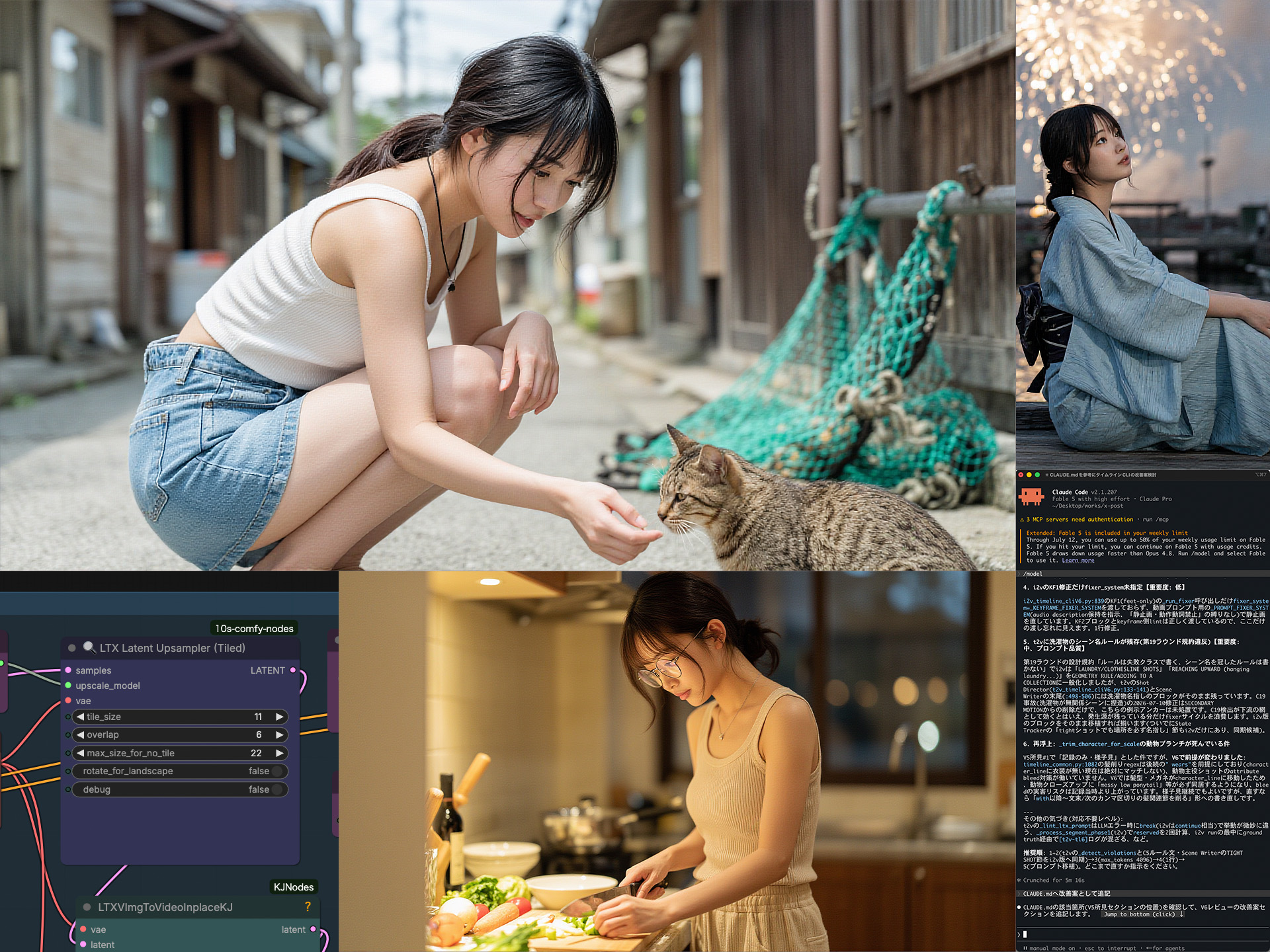Image resolution: width=1270 pixels, height=952 pixels.
Task: Open the yukata fireworks photo
Action: [x=1143, y=235]
